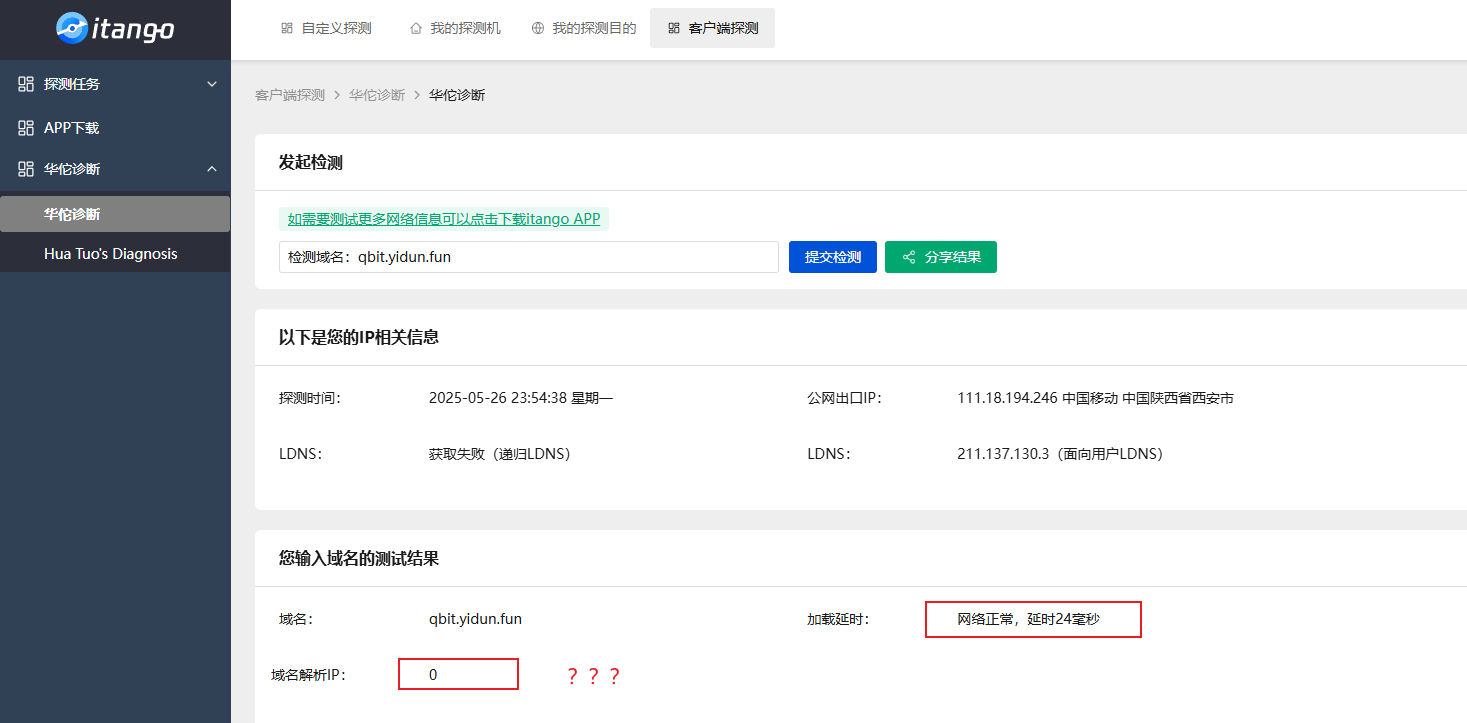
Task: Click the home icon on 我的探测机 tab
Action: click(416, 28)
